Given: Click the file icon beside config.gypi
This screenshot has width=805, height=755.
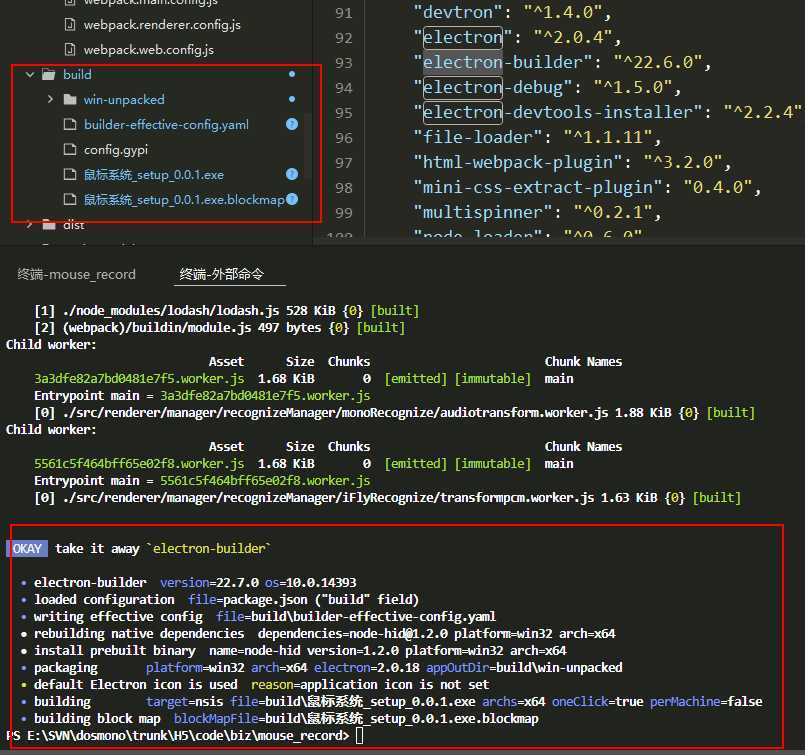Looking at the screenshot, I should 70,149.
